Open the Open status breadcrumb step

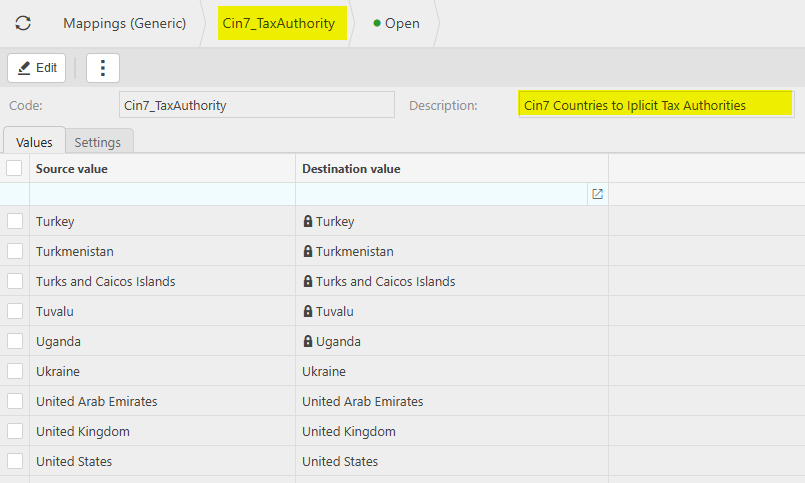pyautogui.click(x=397, y=23)
